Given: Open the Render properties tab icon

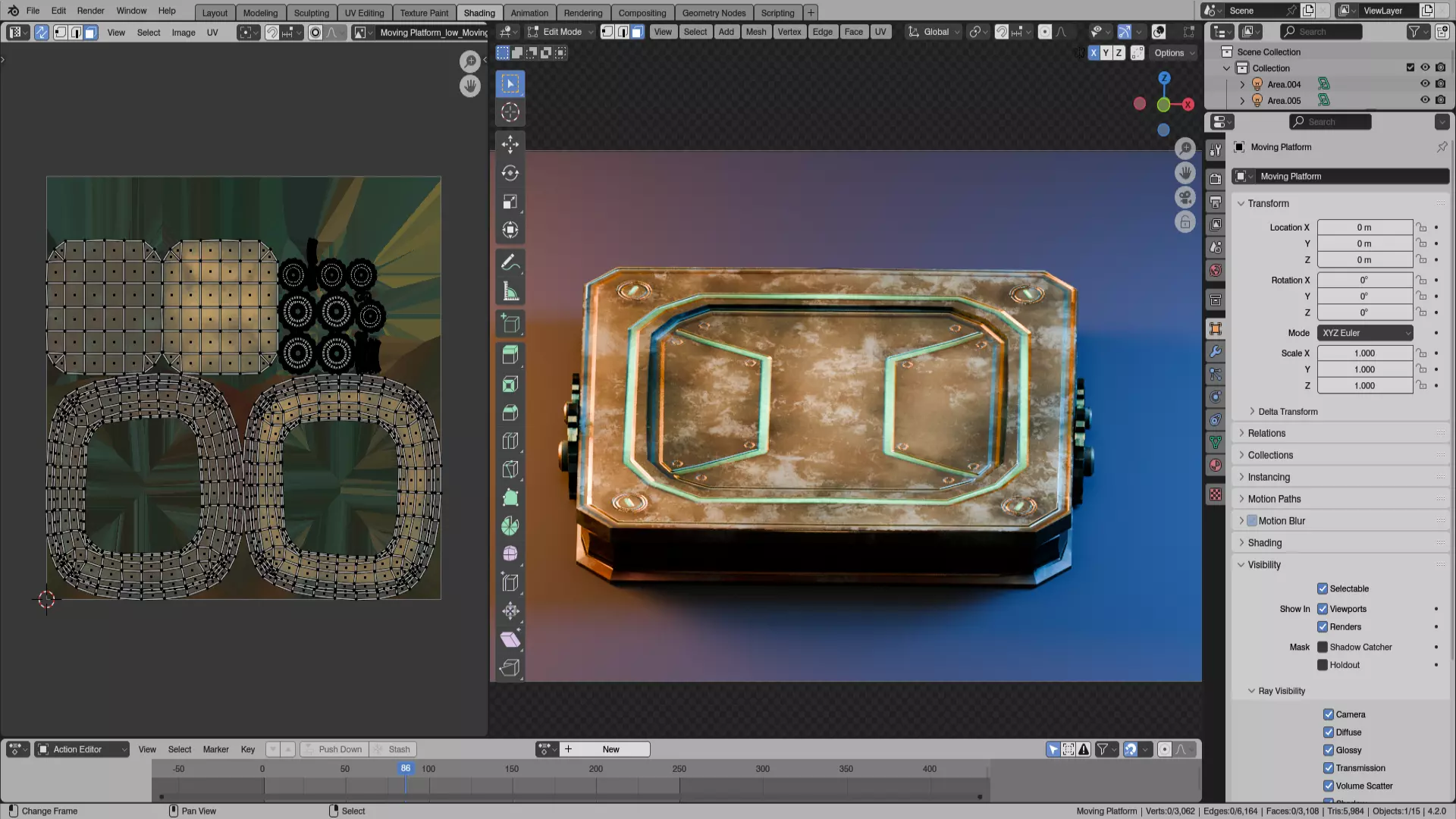Looking at the screenshot, I should [x=1216, y=179].
